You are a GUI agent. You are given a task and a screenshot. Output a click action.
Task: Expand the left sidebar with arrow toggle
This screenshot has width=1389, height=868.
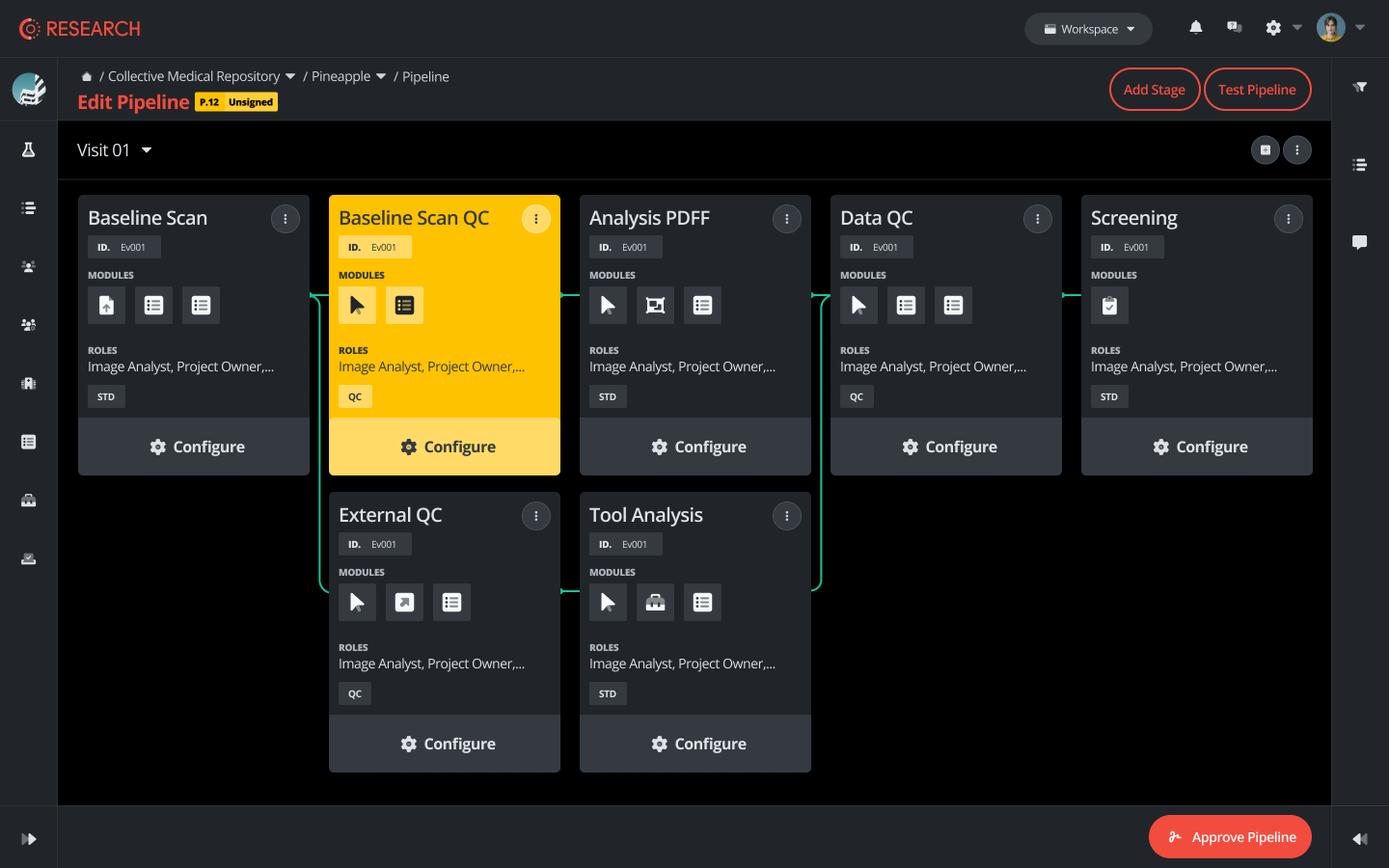click(29, 839)
